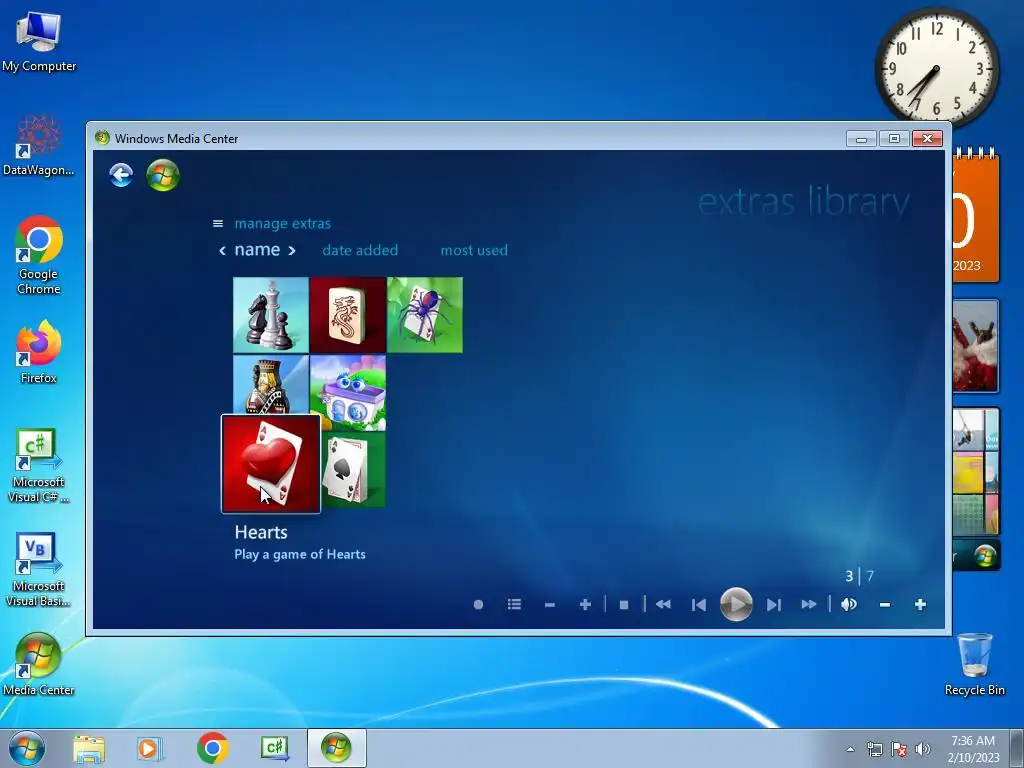1024x768 pixels.
Task: Select Microsoft Visual C# desktop shortcut
Action: pos(39,466)
